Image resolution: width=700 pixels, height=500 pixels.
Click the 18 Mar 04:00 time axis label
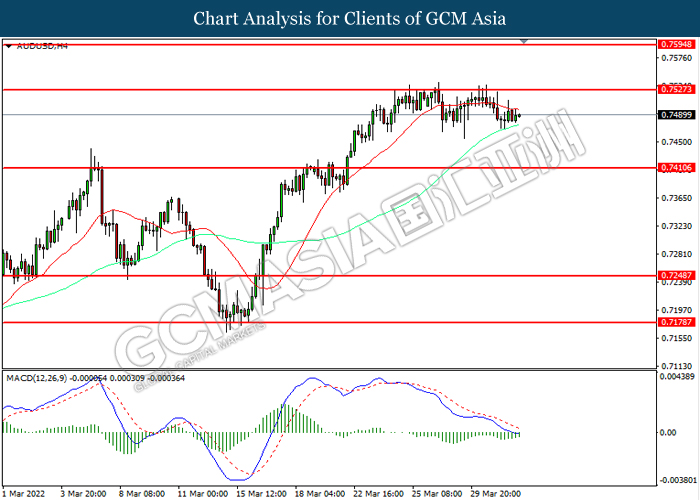pyautogui.click(x=320, y=493)
